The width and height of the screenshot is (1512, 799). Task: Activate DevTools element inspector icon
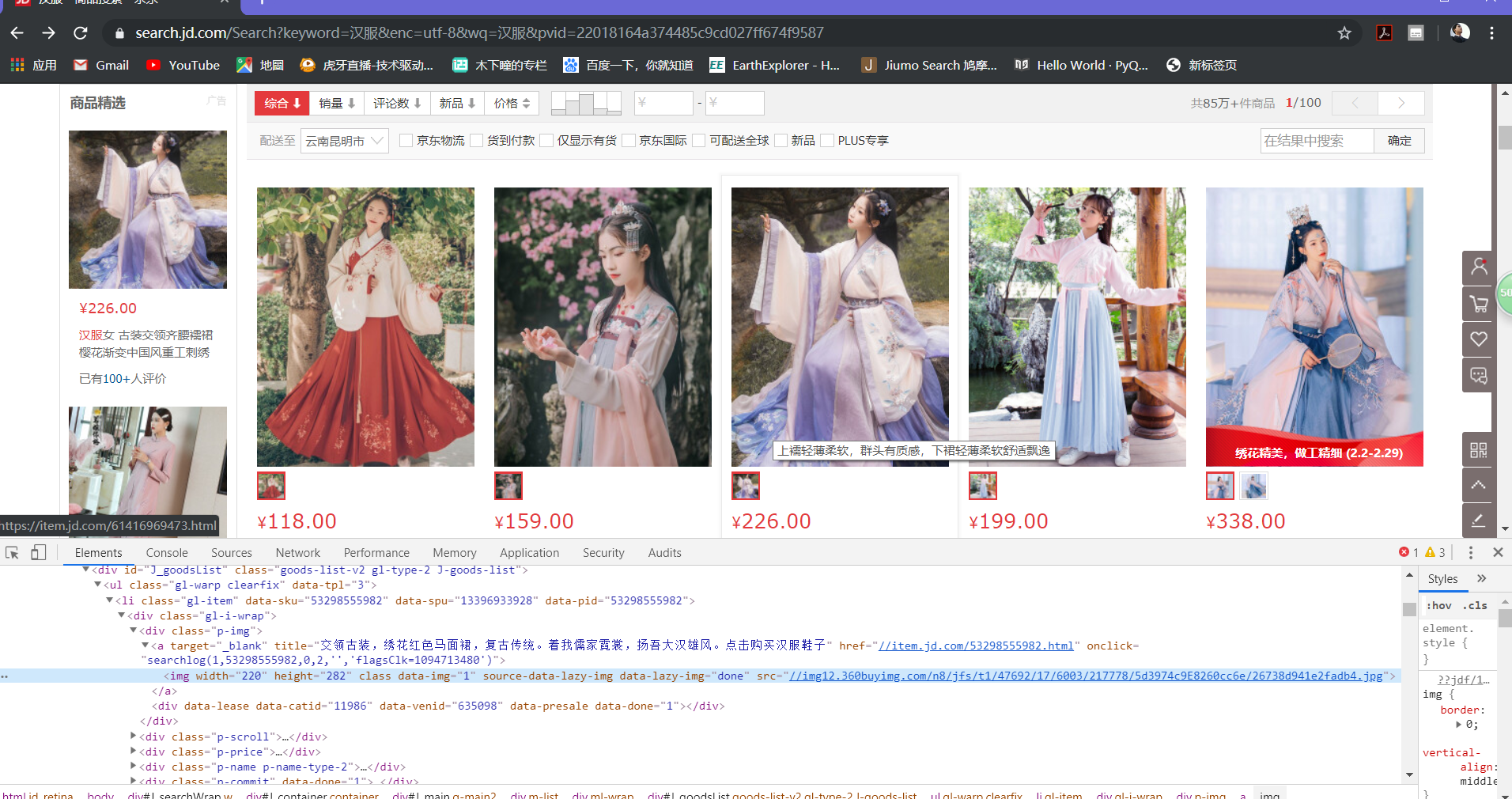pyautogui.click(x=12, y=552)
